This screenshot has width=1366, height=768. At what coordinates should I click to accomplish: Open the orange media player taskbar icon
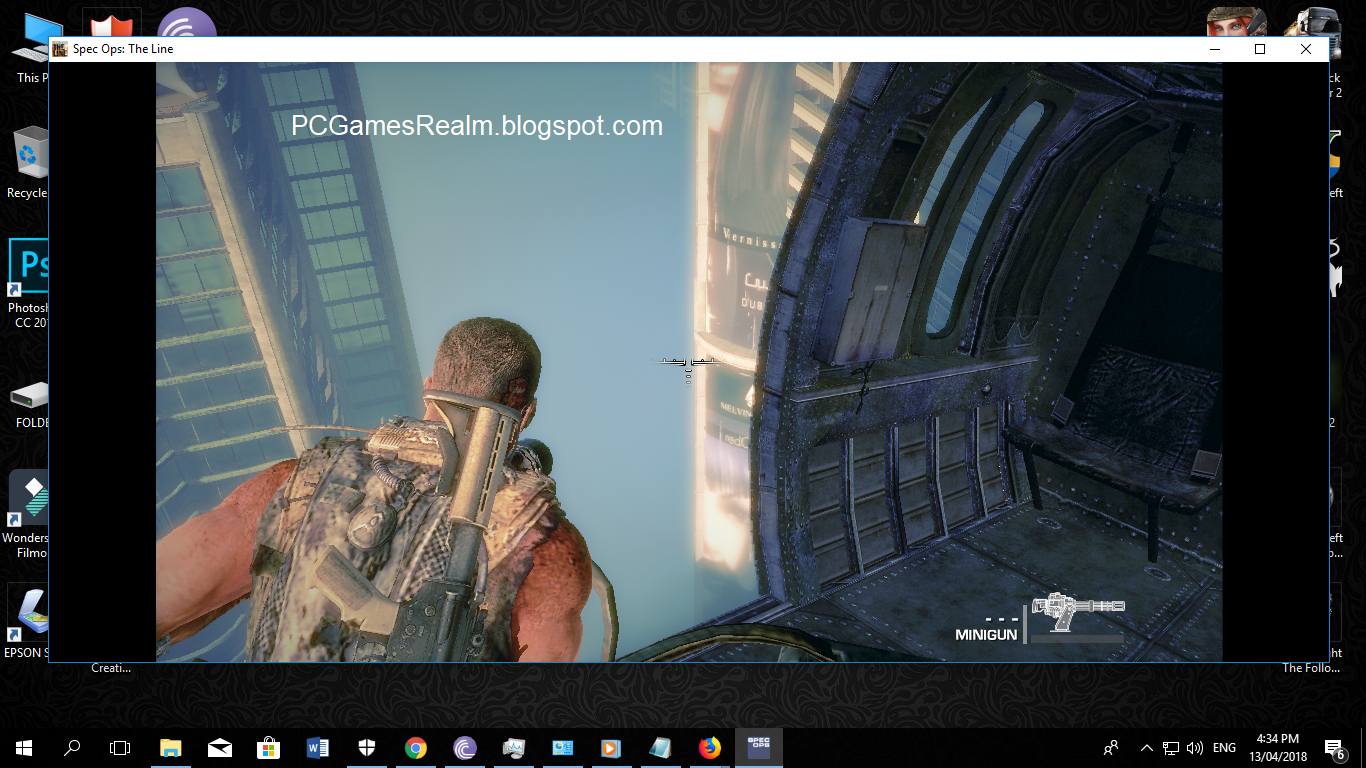click(x=610, y=748)
